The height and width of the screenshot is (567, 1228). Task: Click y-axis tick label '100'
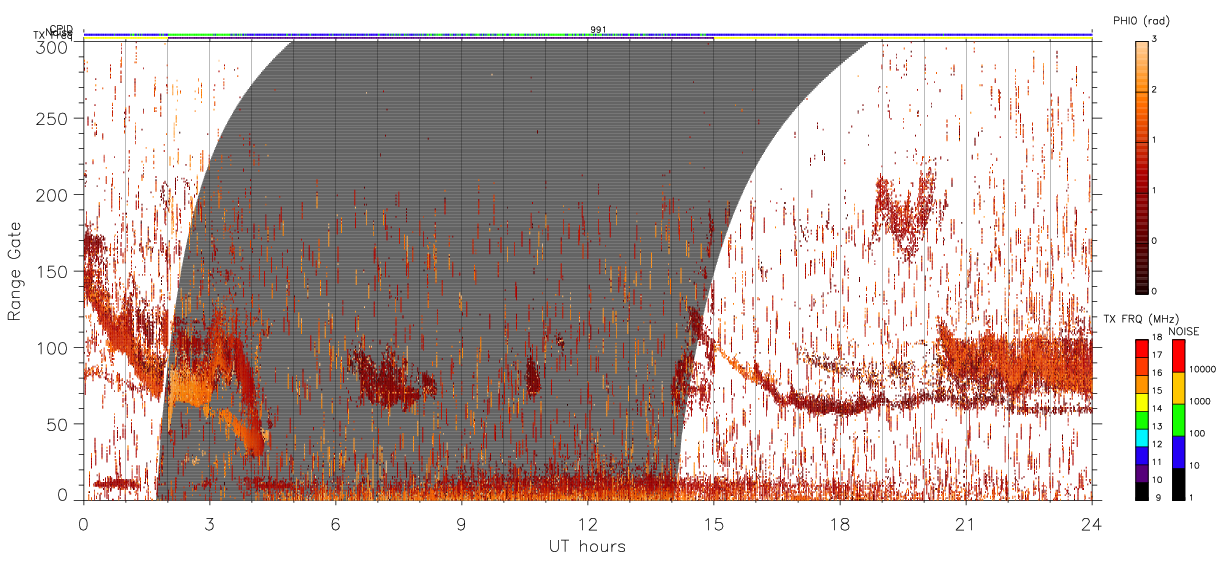[53, 348]
